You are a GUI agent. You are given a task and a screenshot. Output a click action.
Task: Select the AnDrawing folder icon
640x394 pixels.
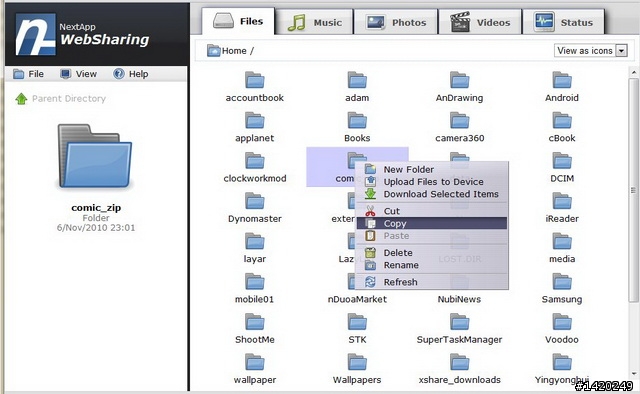(460, 80)
